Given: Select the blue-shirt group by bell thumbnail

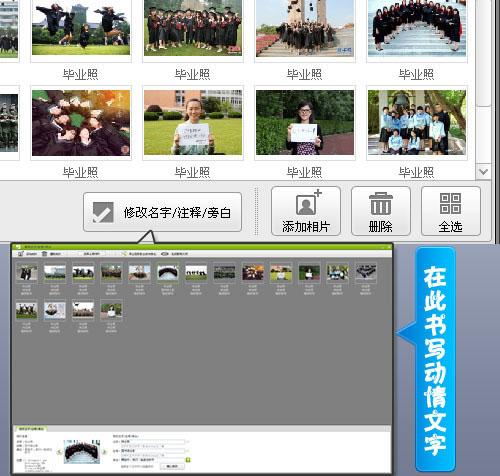Looking at the screenshot, I should click(x=417, y=122).
